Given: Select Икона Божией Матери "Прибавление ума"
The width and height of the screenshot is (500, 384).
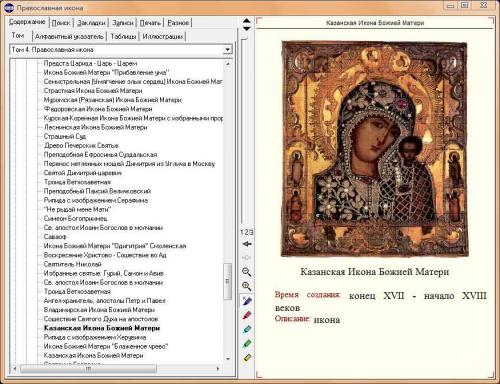Looking at the screenshot, I should coord(106,72).
